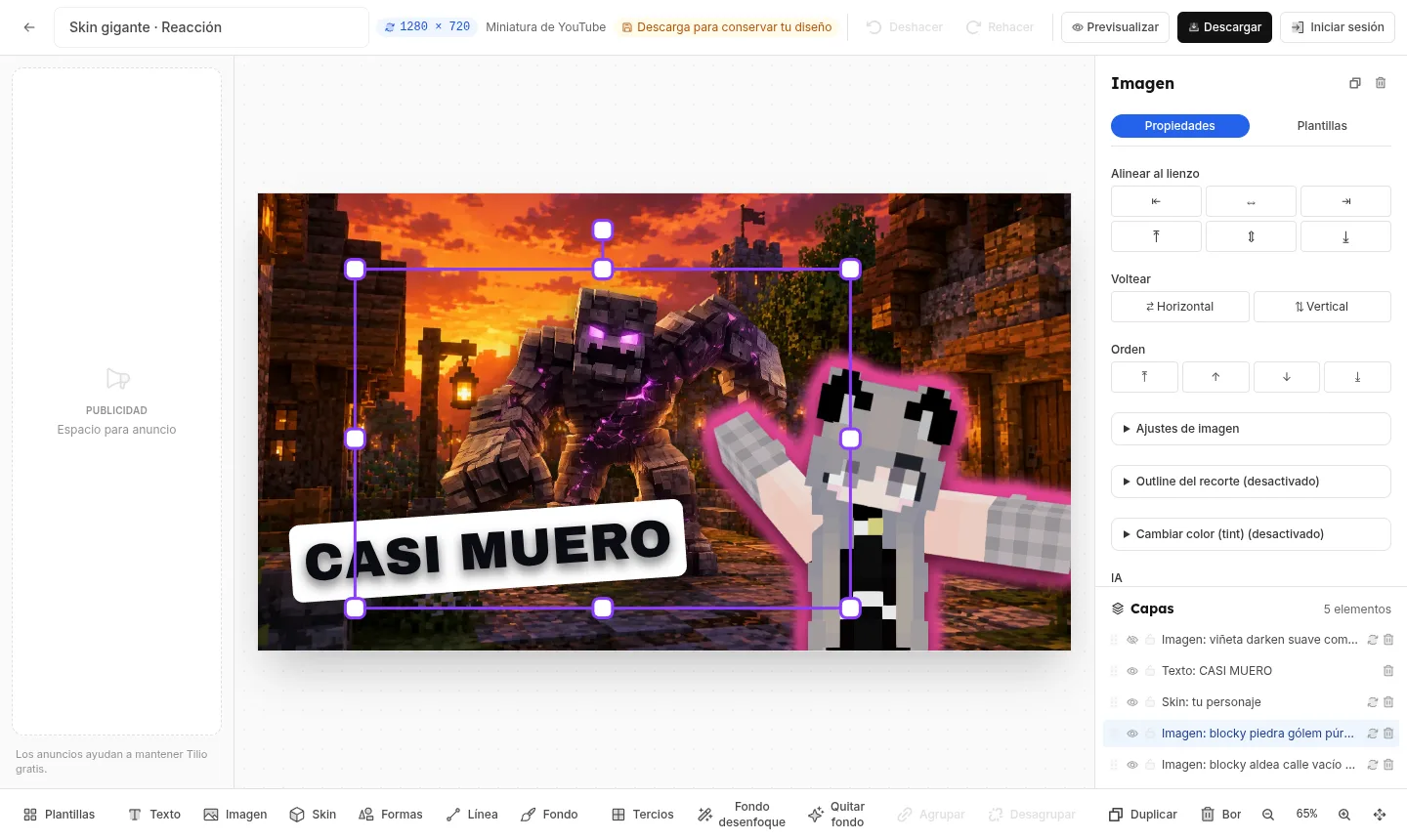
Task: Open Formas tool
Action: tap(391, 815)
